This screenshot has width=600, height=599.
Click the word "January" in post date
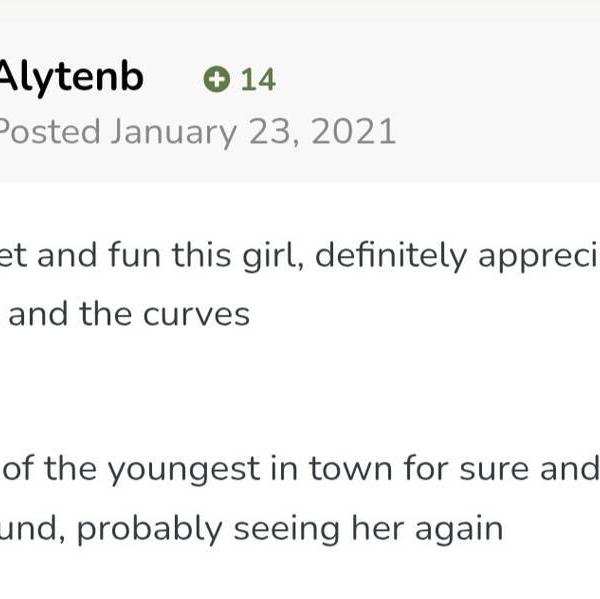coord(171,131)
